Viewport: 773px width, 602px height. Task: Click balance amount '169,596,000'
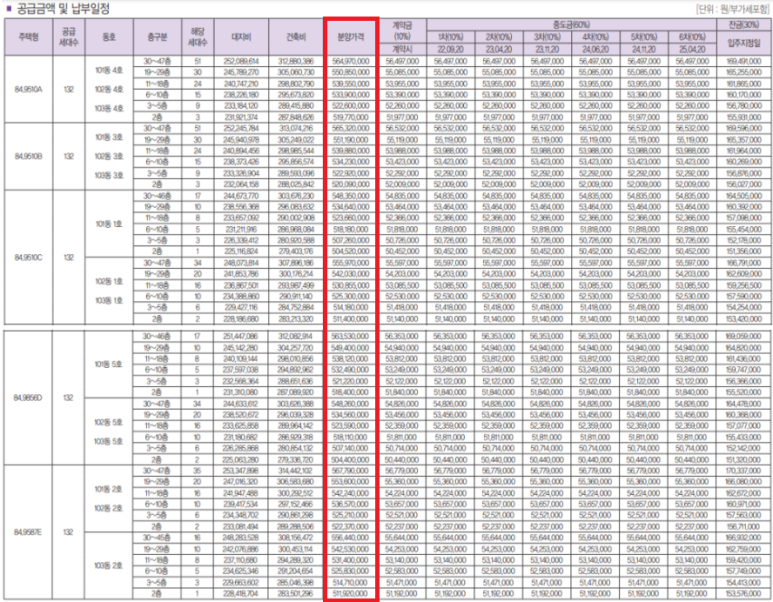(x=744, y=128)
